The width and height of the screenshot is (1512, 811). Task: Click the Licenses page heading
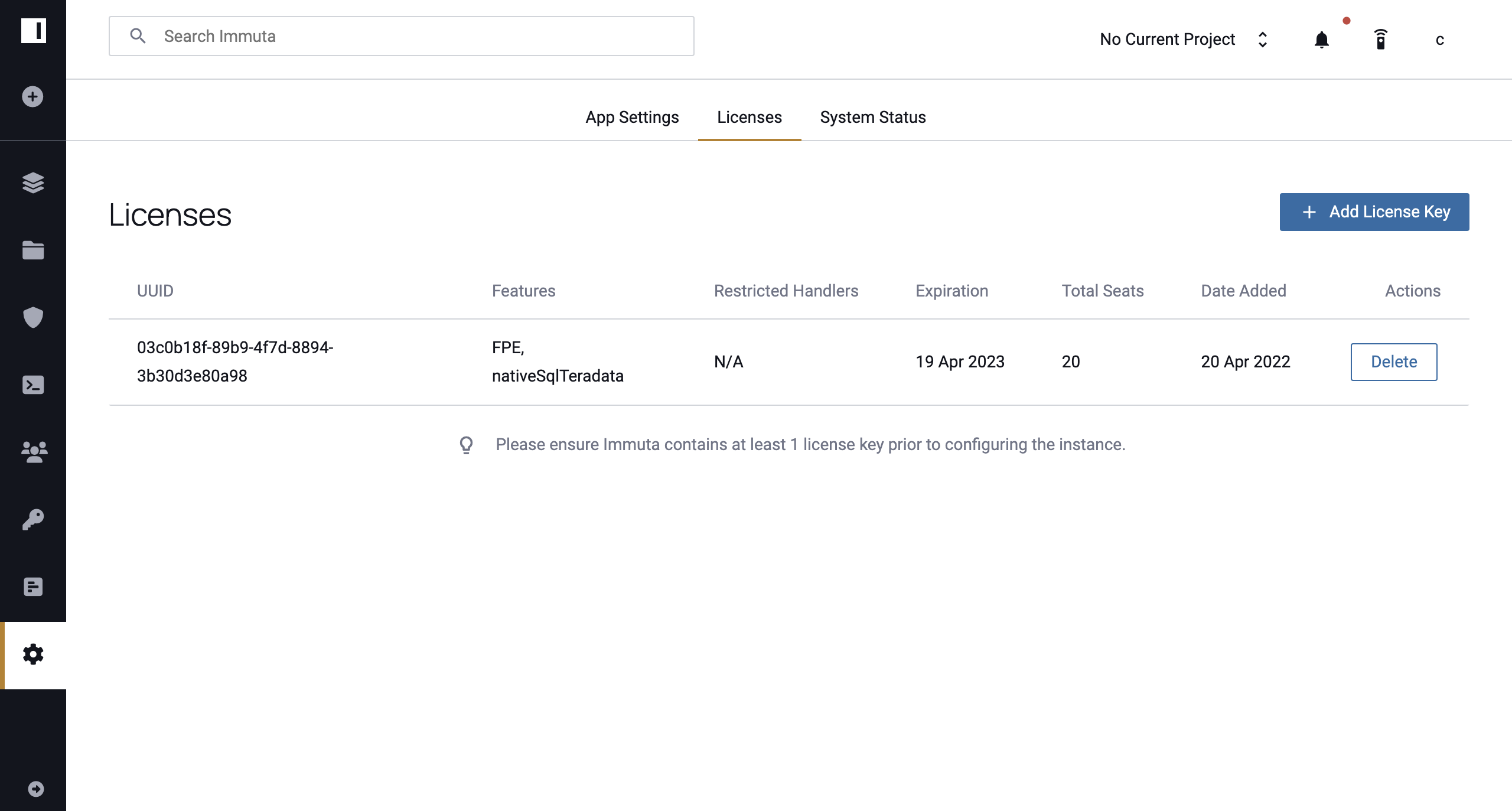pyautogui.click(x=170, y=214)
